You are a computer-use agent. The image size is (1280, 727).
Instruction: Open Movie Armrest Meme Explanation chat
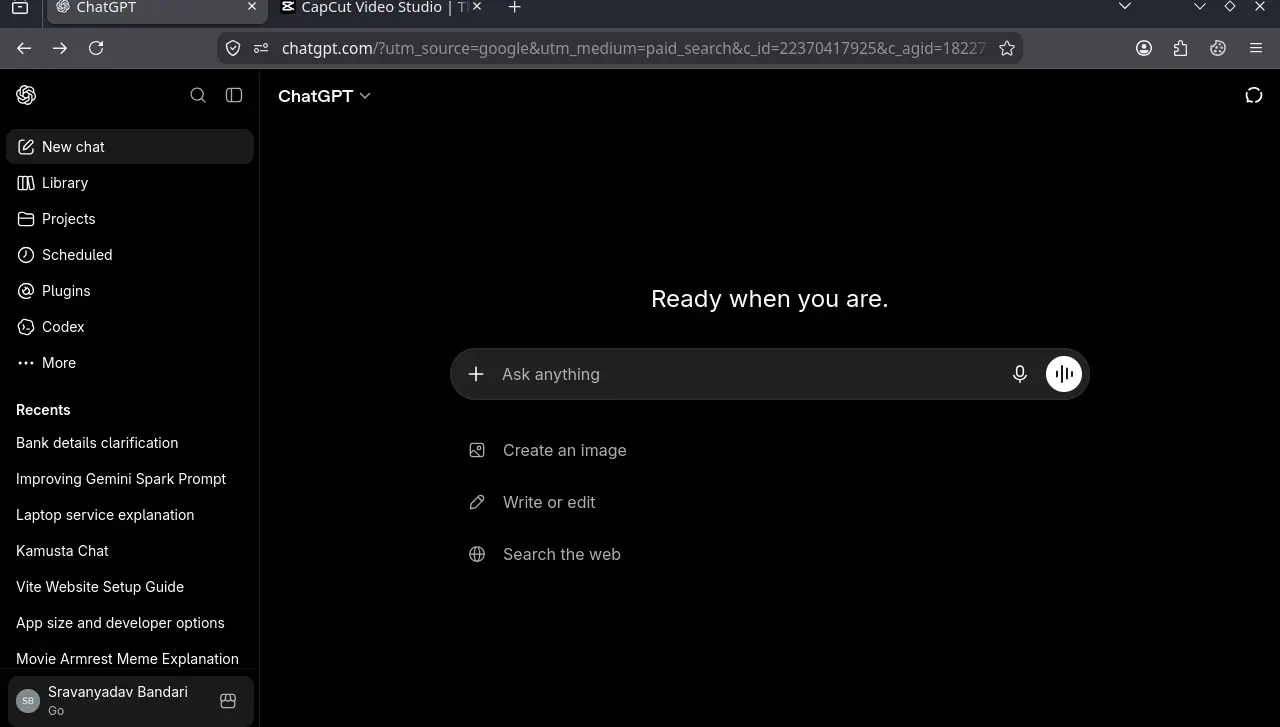(130, 659)
